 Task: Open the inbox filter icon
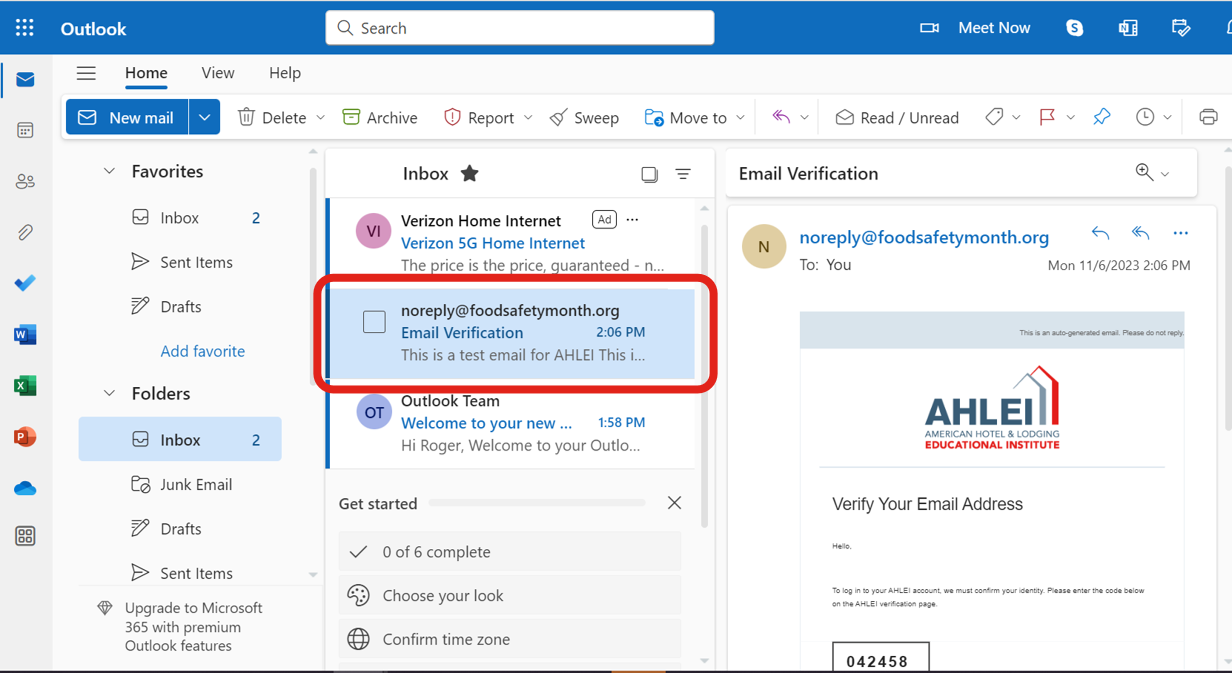(683, 174)
